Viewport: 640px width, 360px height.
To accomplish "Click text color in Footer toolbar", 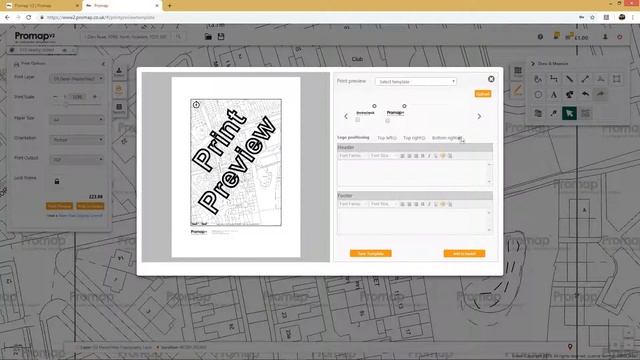I will [442, 204].
